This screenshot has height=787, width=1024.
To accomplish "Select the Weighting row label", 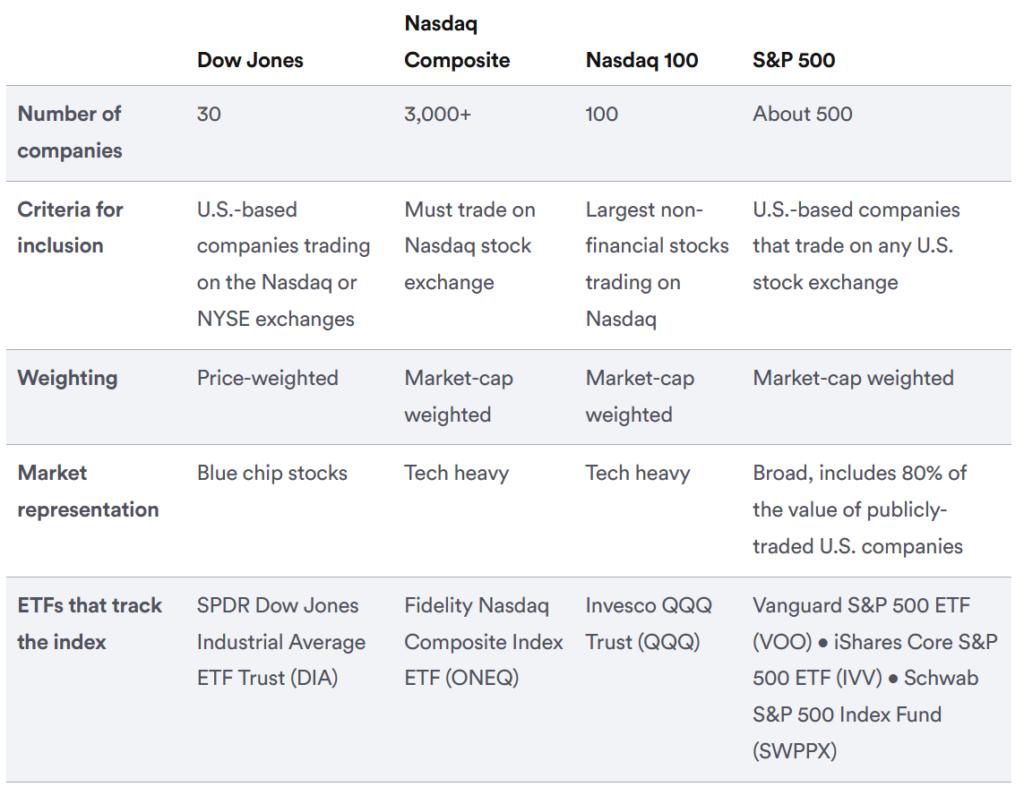I will 67,378.
